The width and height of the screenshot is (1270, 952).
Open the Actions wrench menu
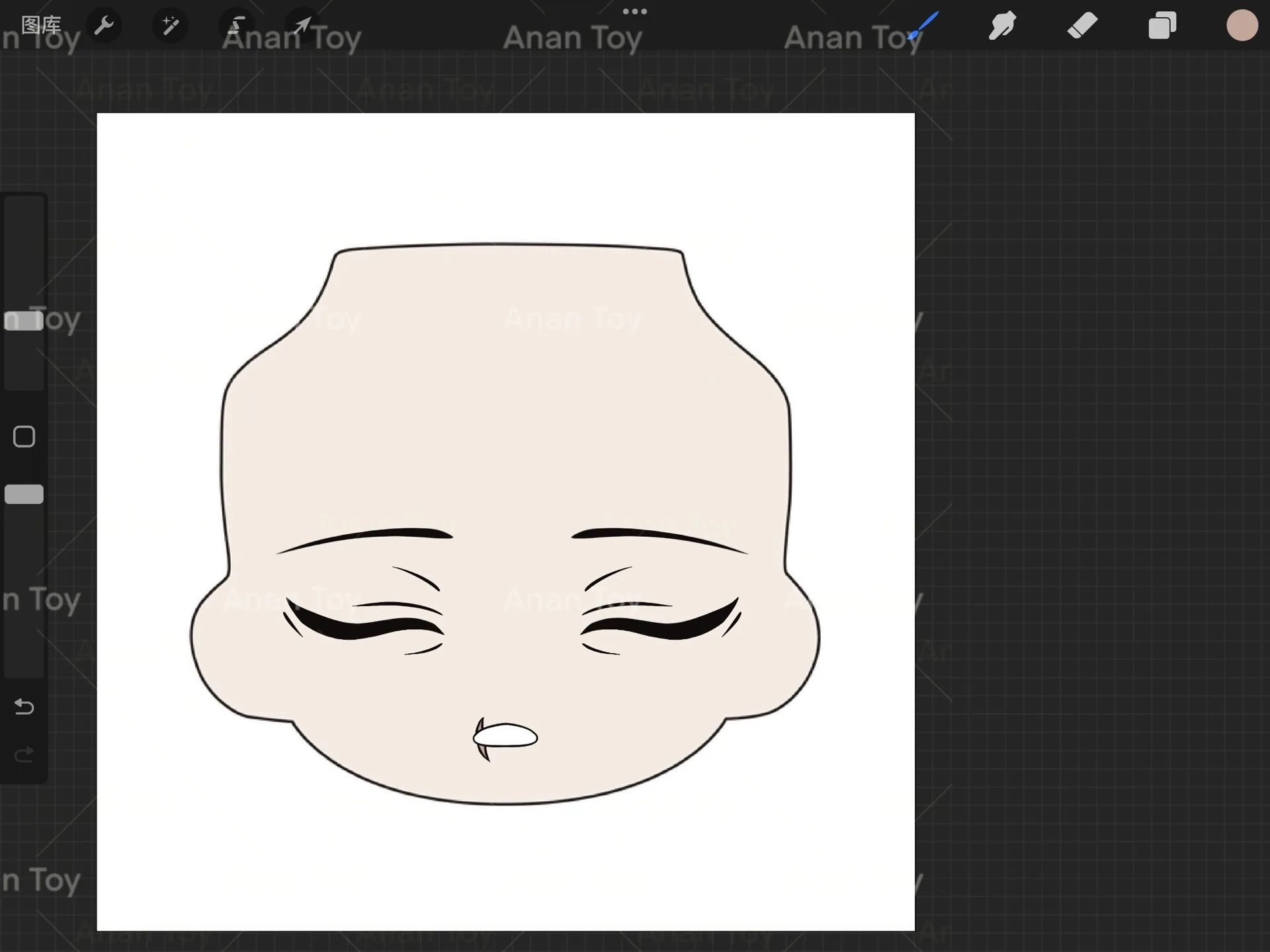104,26
